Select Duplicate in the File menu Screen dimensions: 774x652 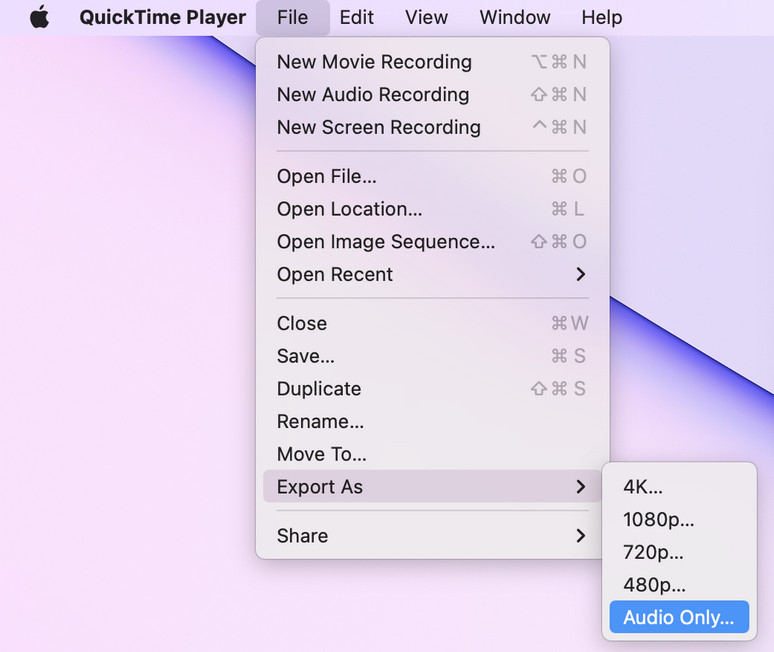pos(432,388)
